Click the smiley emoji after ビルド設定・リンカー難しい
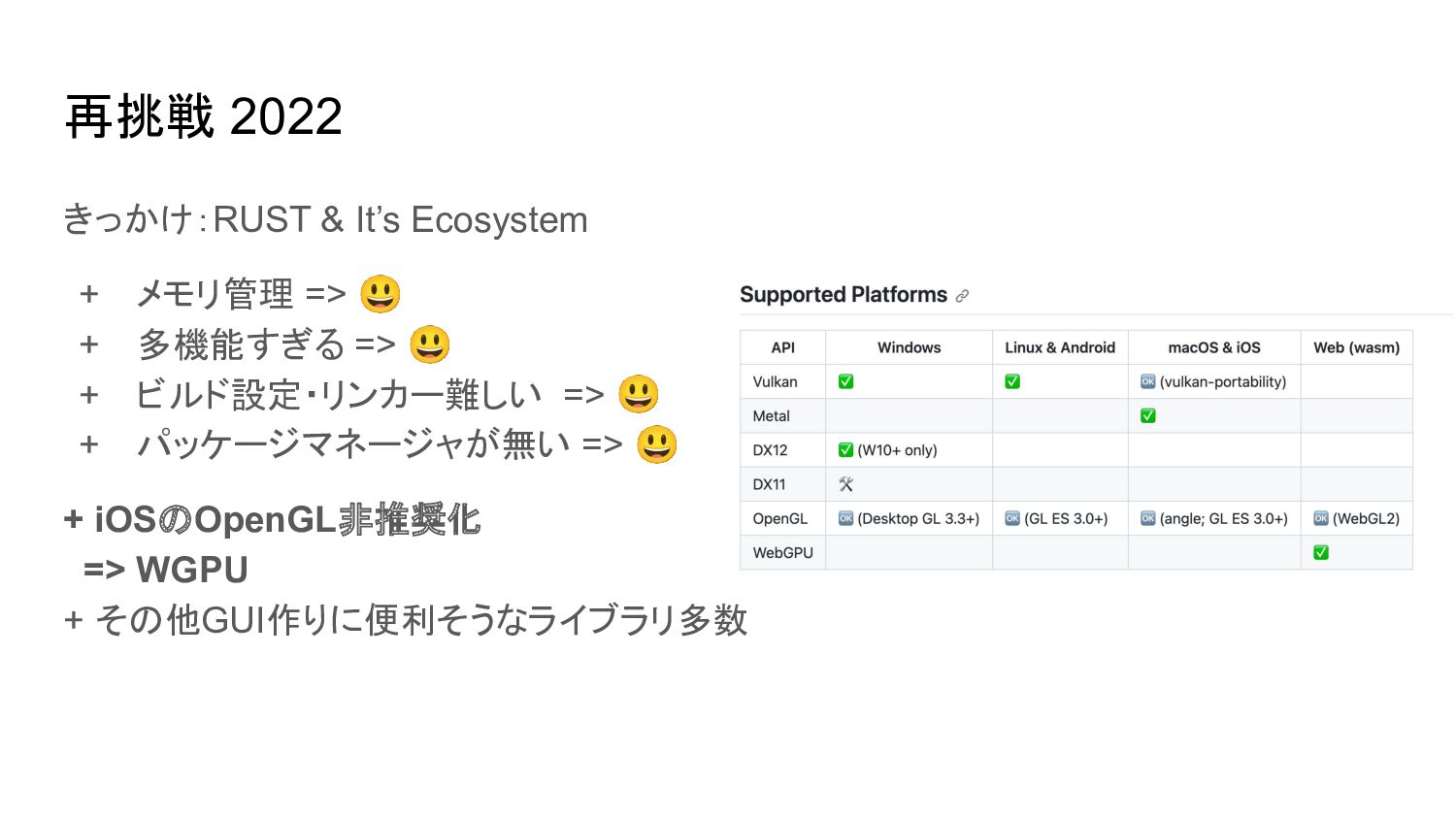 tap(639, 394)
